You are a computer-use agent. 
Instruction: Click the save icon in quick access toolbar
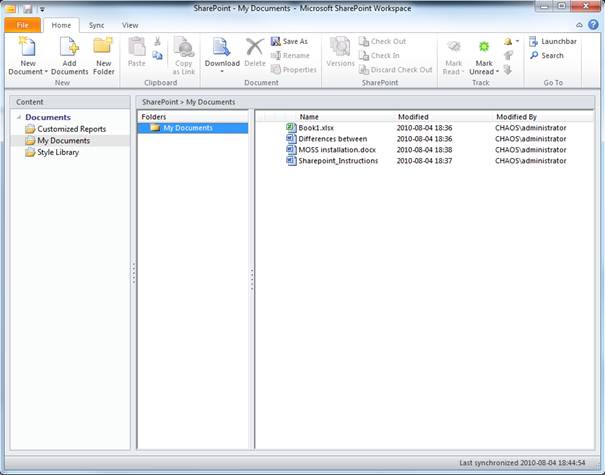pos(27,8)
